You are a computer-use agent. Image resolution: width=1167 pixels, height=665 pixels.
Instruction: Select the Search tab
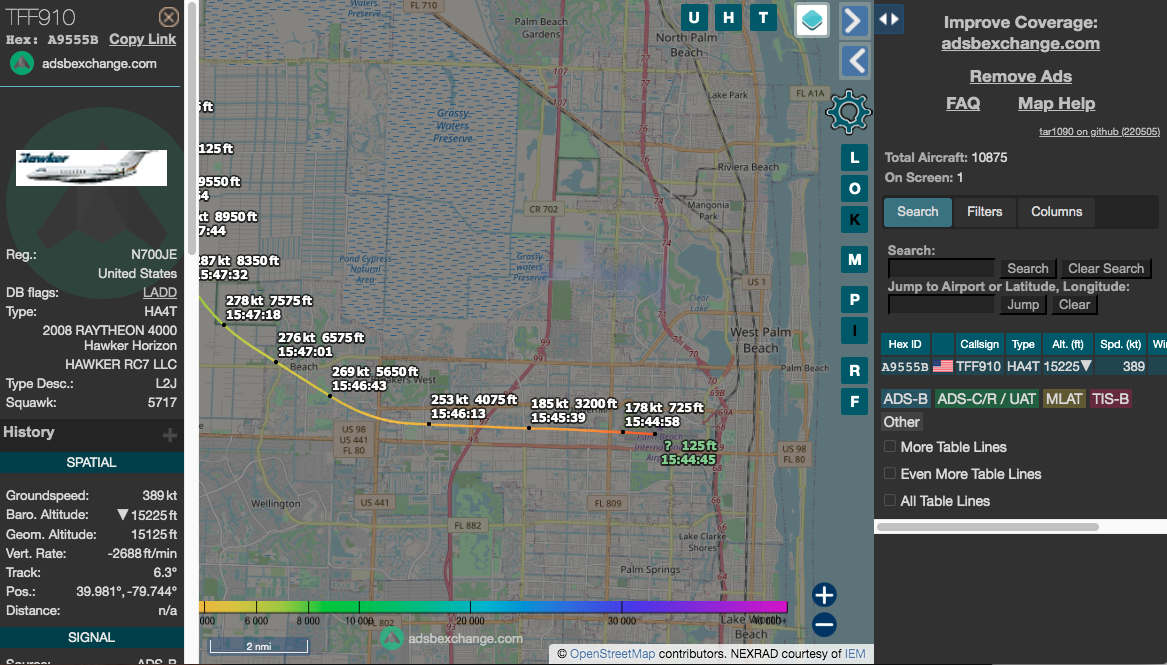pos(918,212)
